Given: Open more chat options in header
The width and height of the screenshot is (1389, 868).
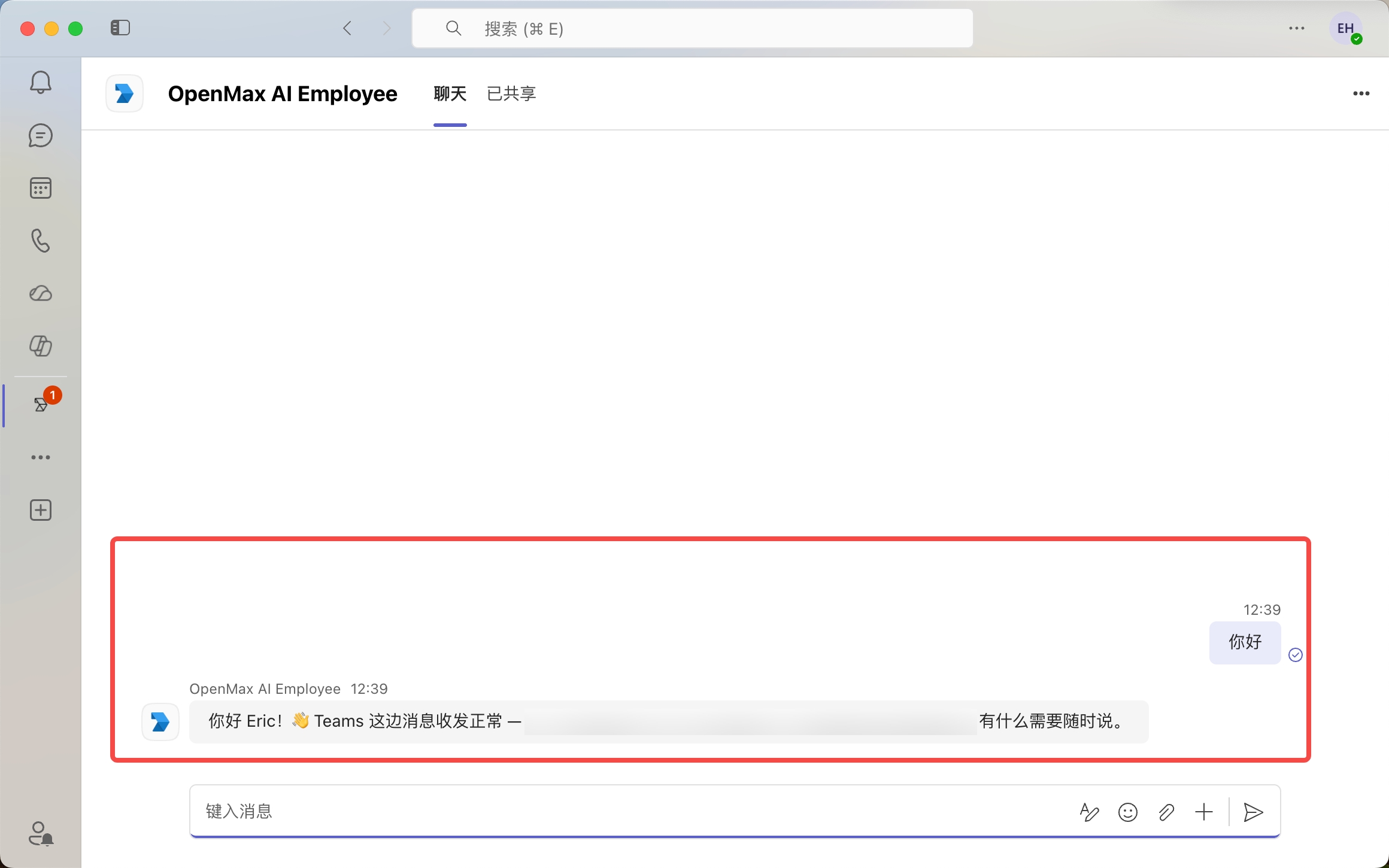Looking at the screenshot, I should point(1361,93).
